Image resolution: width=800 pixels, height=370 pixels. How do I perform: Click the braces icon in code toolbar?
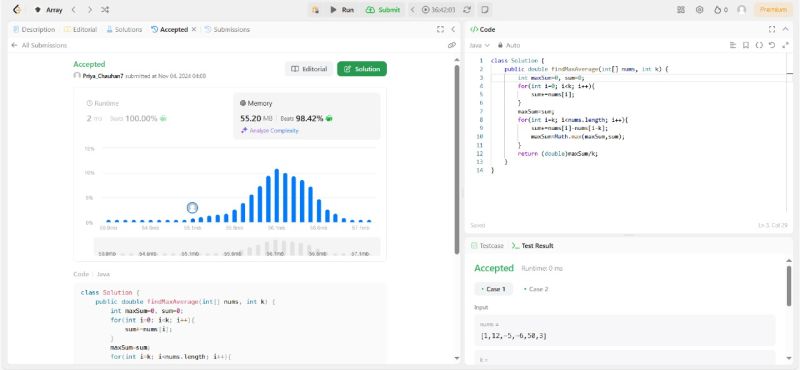point(759,45)
